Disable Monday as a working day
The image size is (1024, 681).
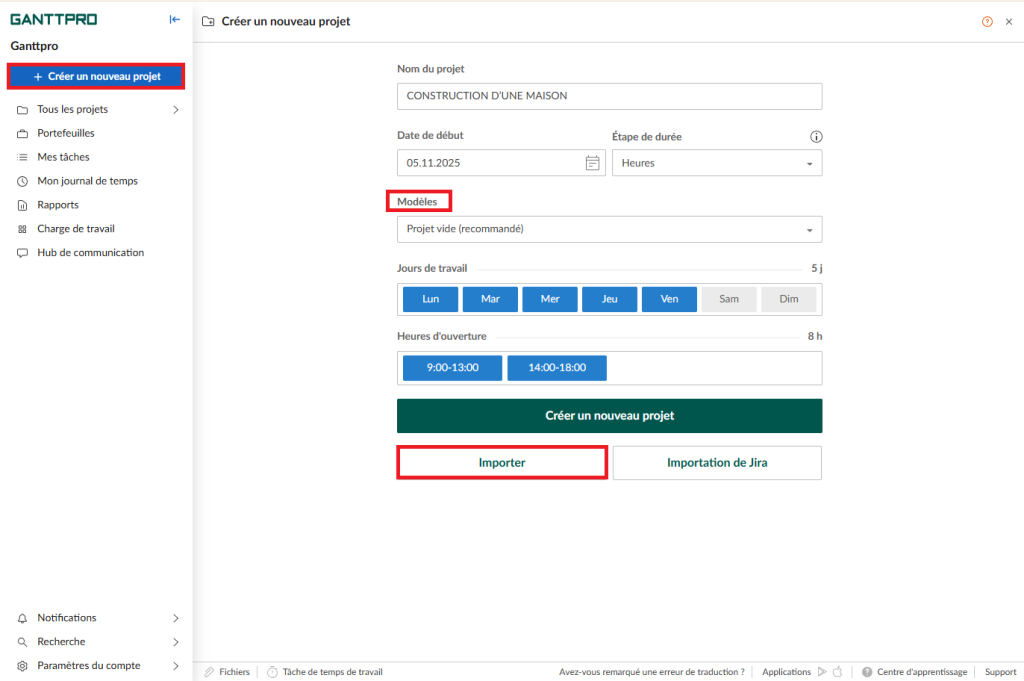[430, 298]
